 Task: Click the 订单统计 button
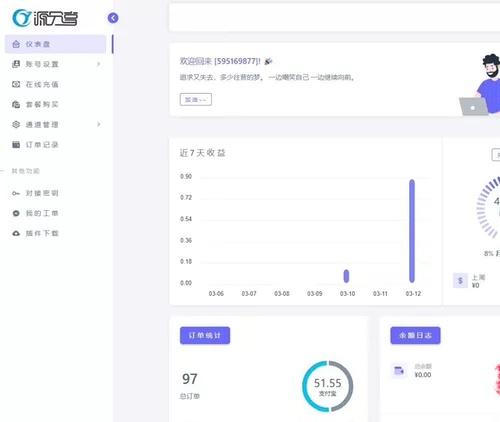click(205, 335)
